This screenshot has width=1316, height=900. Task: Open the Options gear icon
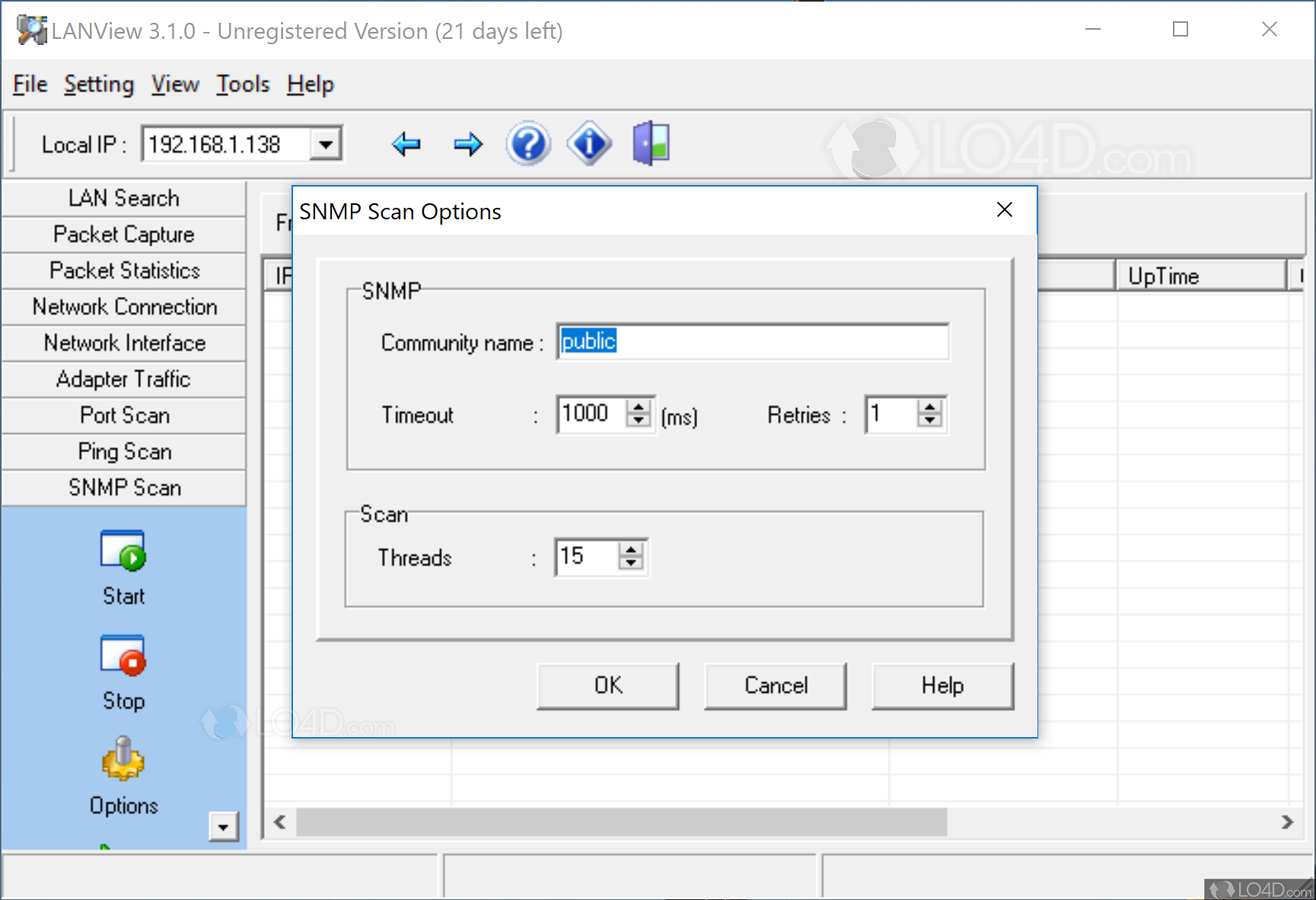click(123, 760)
